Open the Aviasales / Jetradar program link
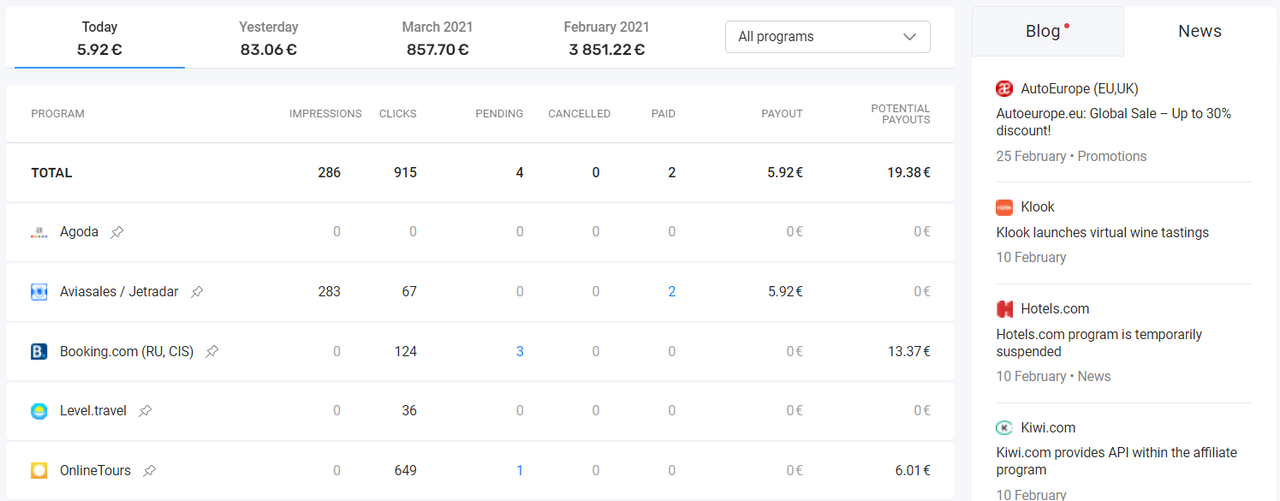 [x=119, y=292]
